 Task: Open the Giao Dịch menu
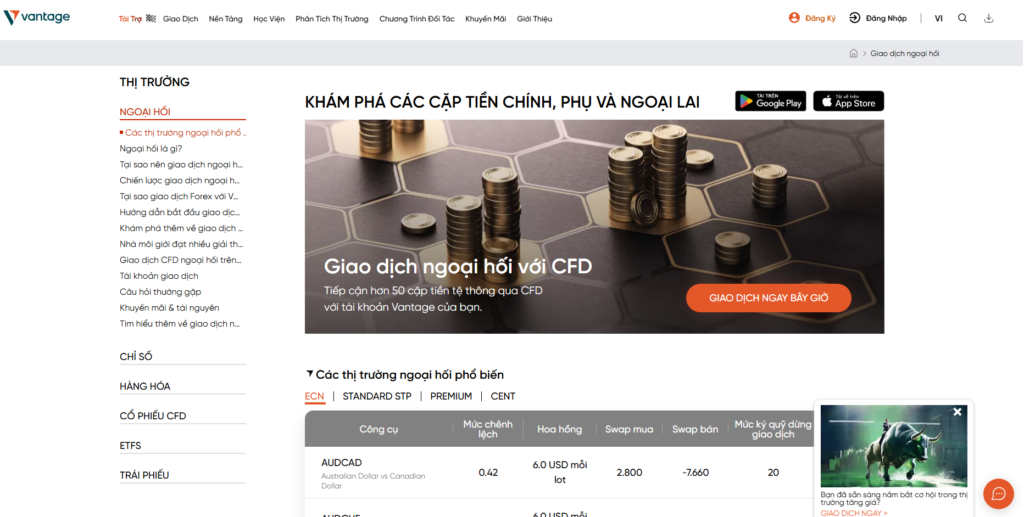coord(180,19)
